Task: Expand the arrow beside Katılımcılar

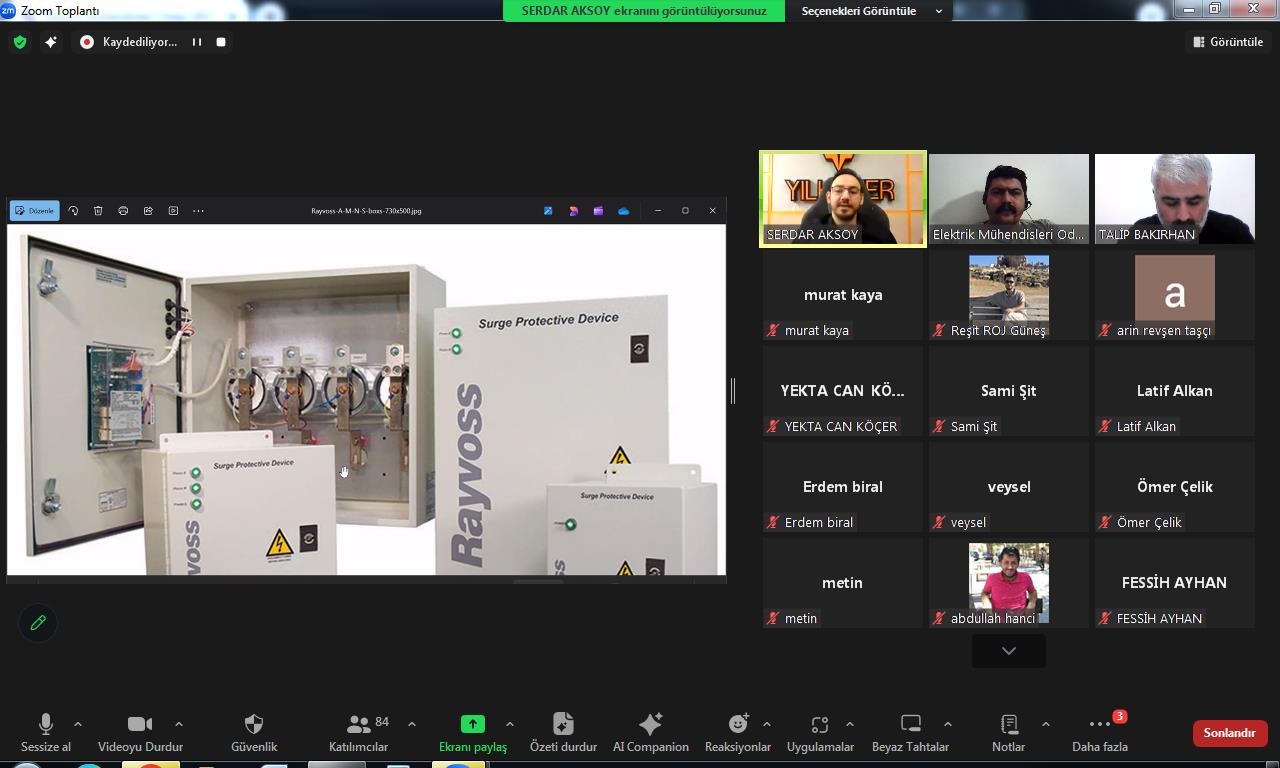Action: [x=412, y=724]
